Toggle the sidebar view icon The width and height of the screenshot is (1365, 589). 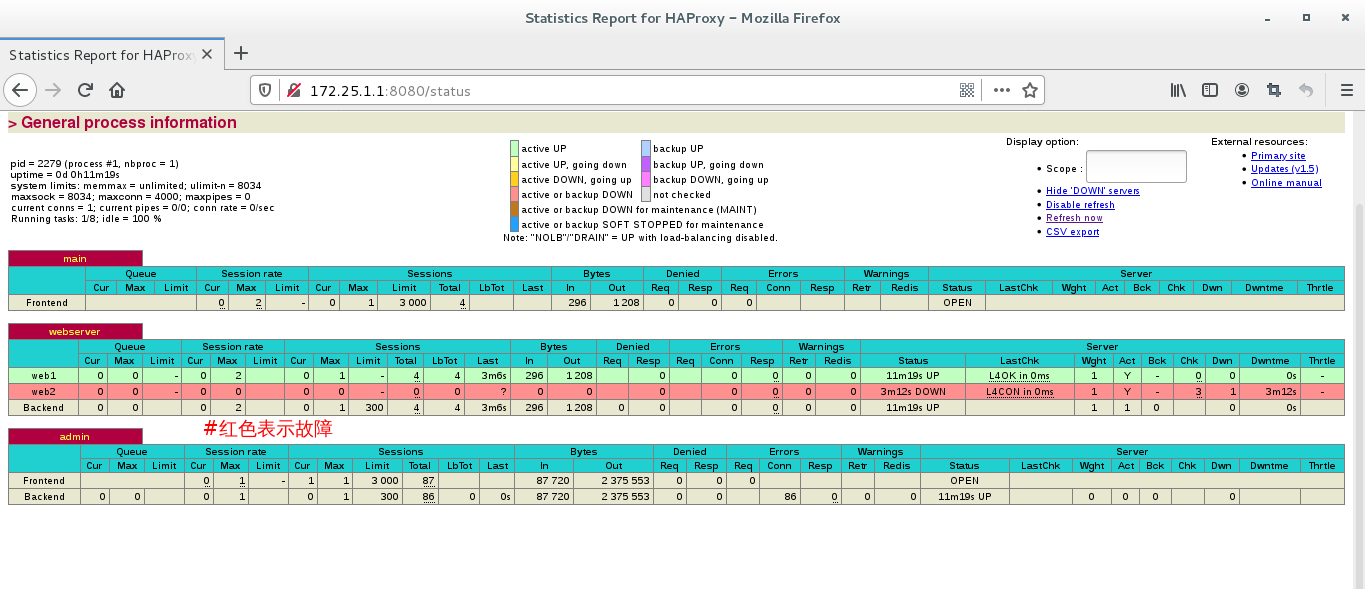pyautogui.click(x=1210, y=90)
